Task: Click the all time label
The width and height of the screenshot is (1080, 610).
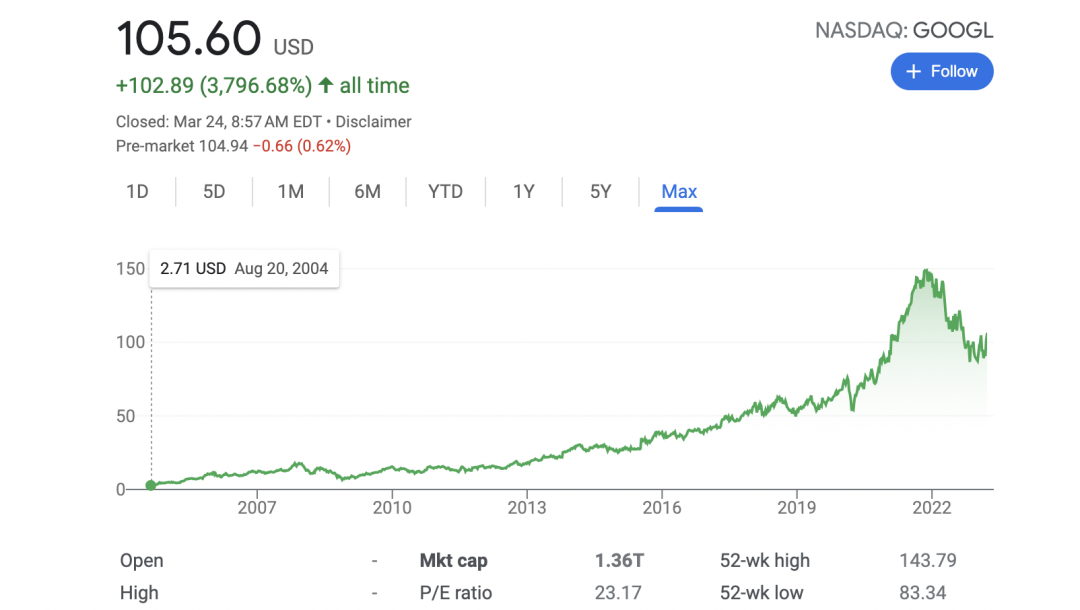Action: [374, 85]
